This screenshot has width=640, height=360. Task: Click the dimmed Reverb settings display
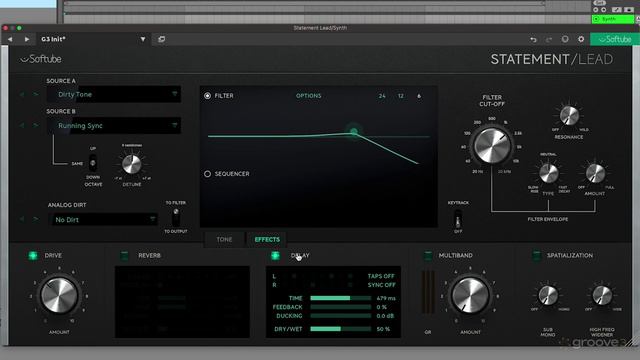click(x=182, y=302)
